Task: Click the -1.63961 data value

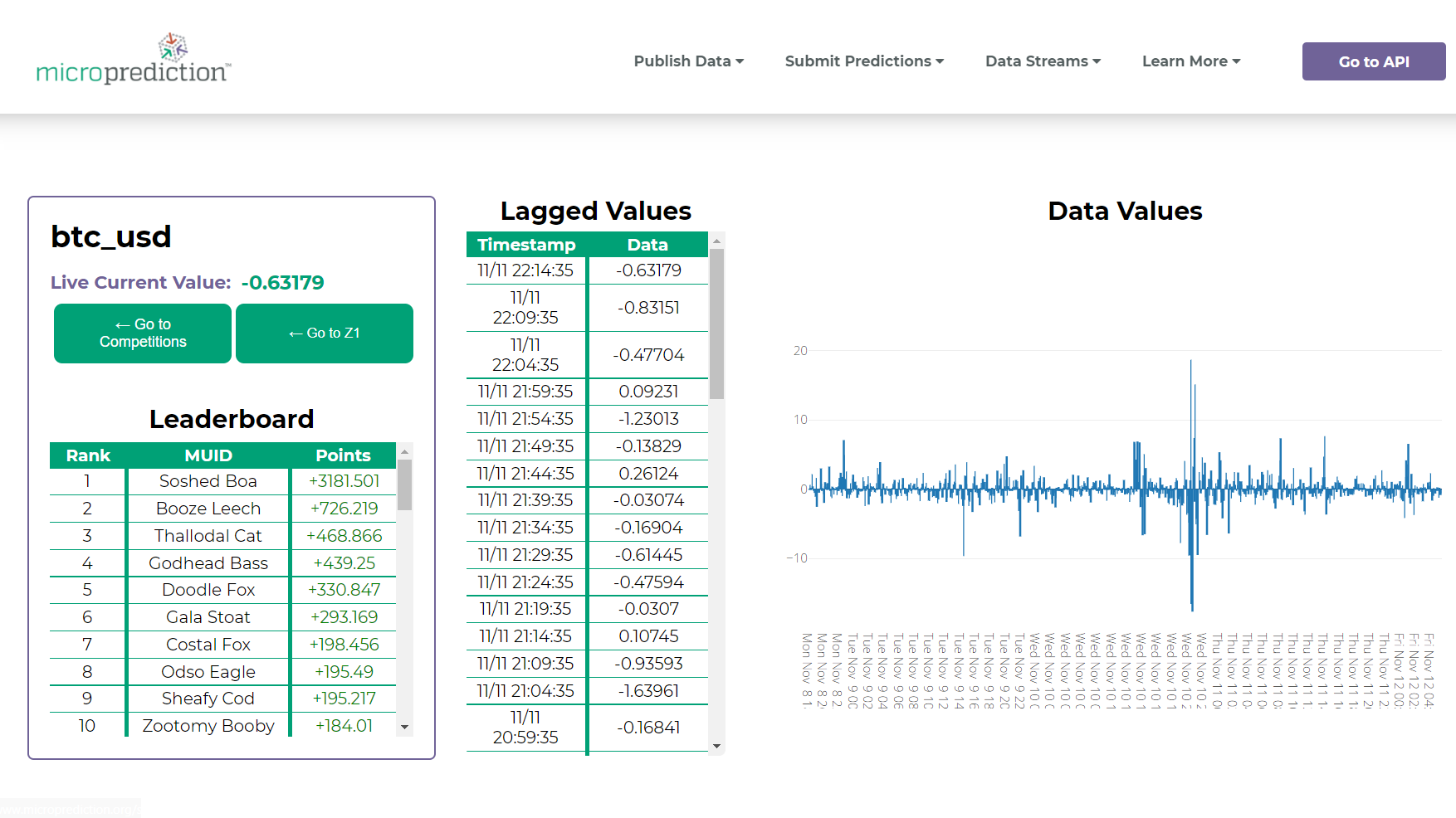Action: point(648,691)
